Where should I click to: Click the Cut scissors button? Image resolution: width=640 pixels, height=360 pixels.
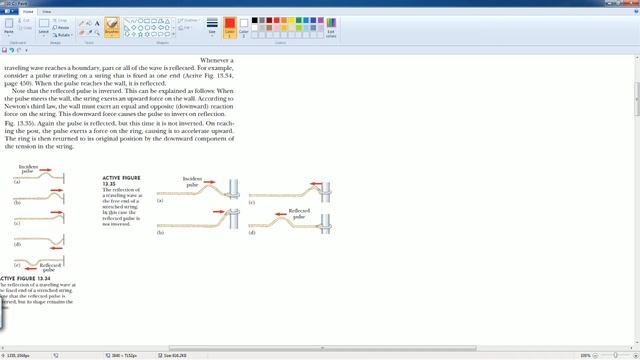(24, 20)
